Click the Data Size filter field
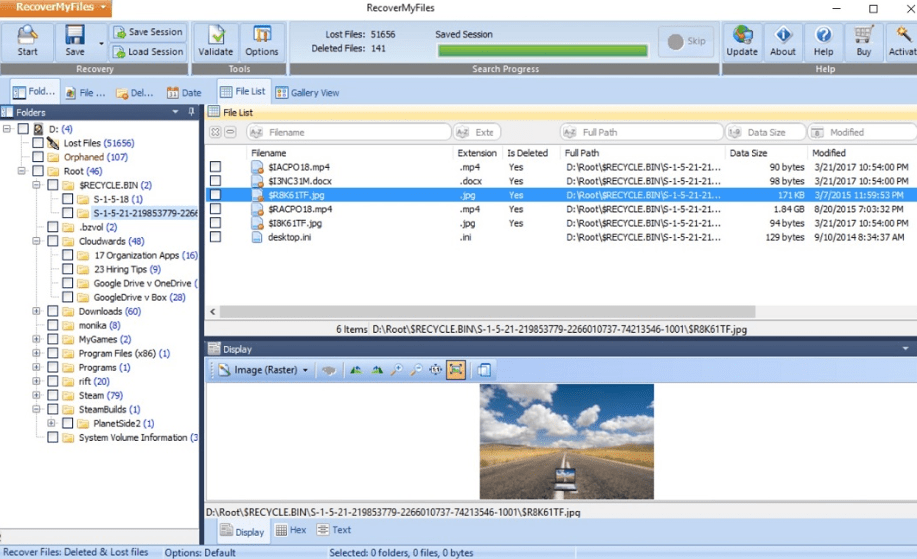This screenshot has width=917, height=559. (766, 132)
